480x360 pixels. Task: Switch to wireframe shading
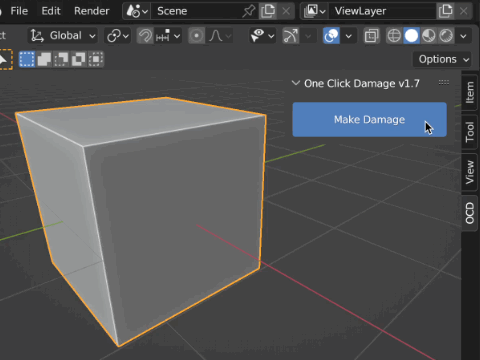pyautogui.click(x=394, y=36)
